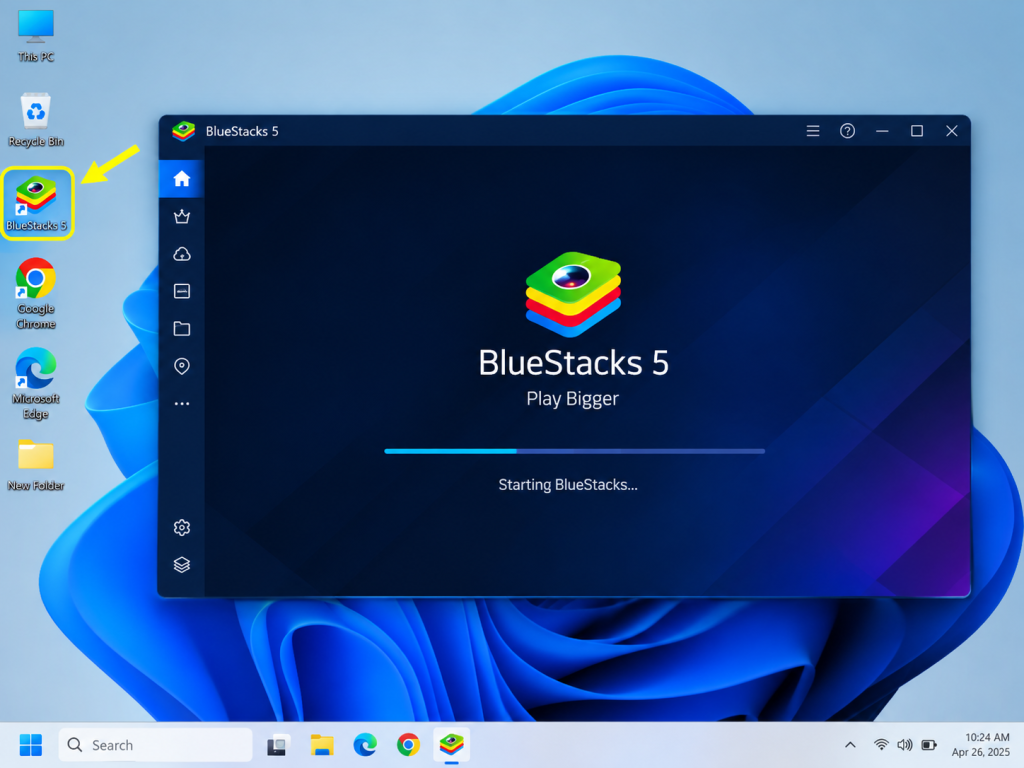Select the This PC desktop icon

click(36, 37)
